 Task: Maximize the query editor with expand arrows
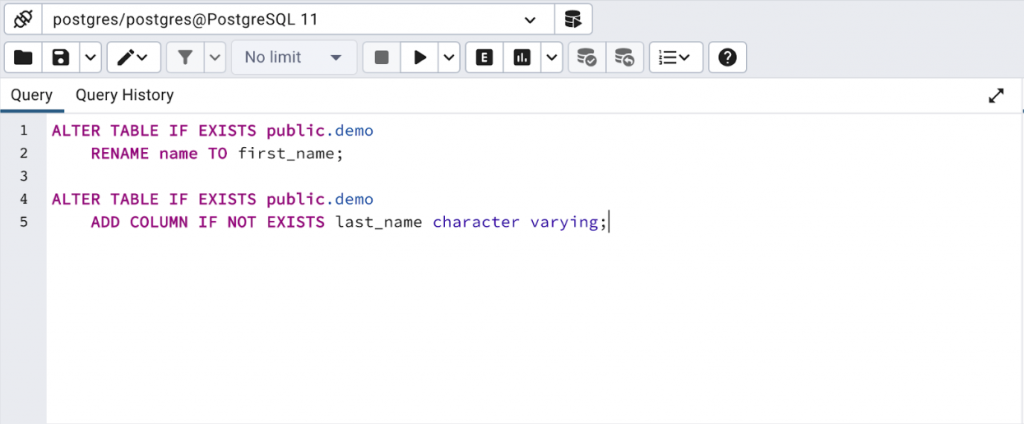996,96
